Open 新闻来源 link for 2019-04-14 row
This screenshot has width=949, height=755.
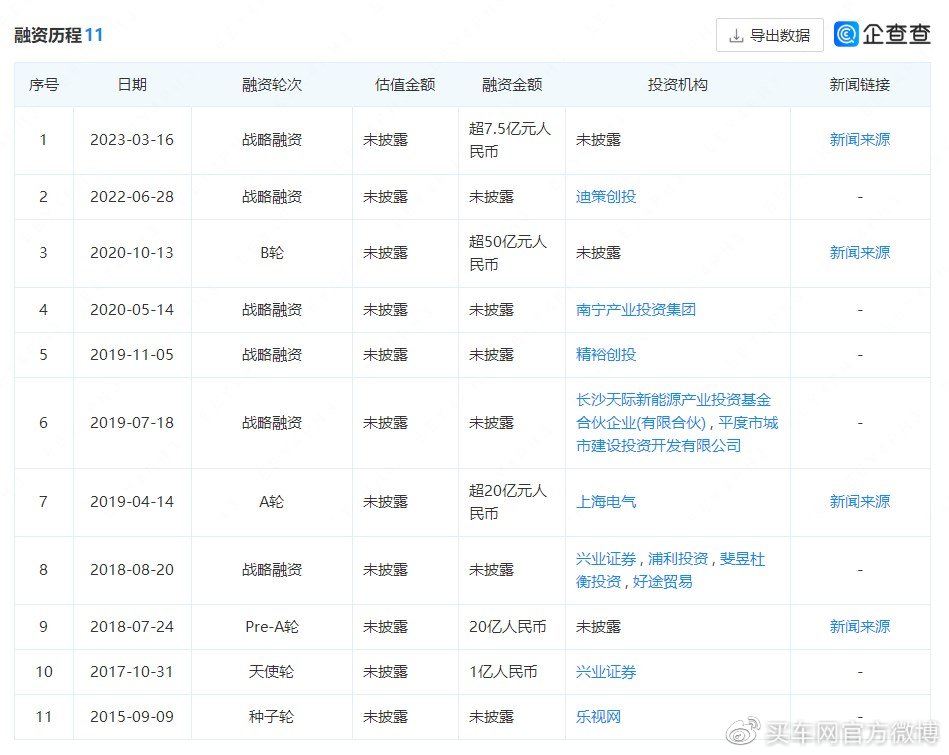coord(859,501)
